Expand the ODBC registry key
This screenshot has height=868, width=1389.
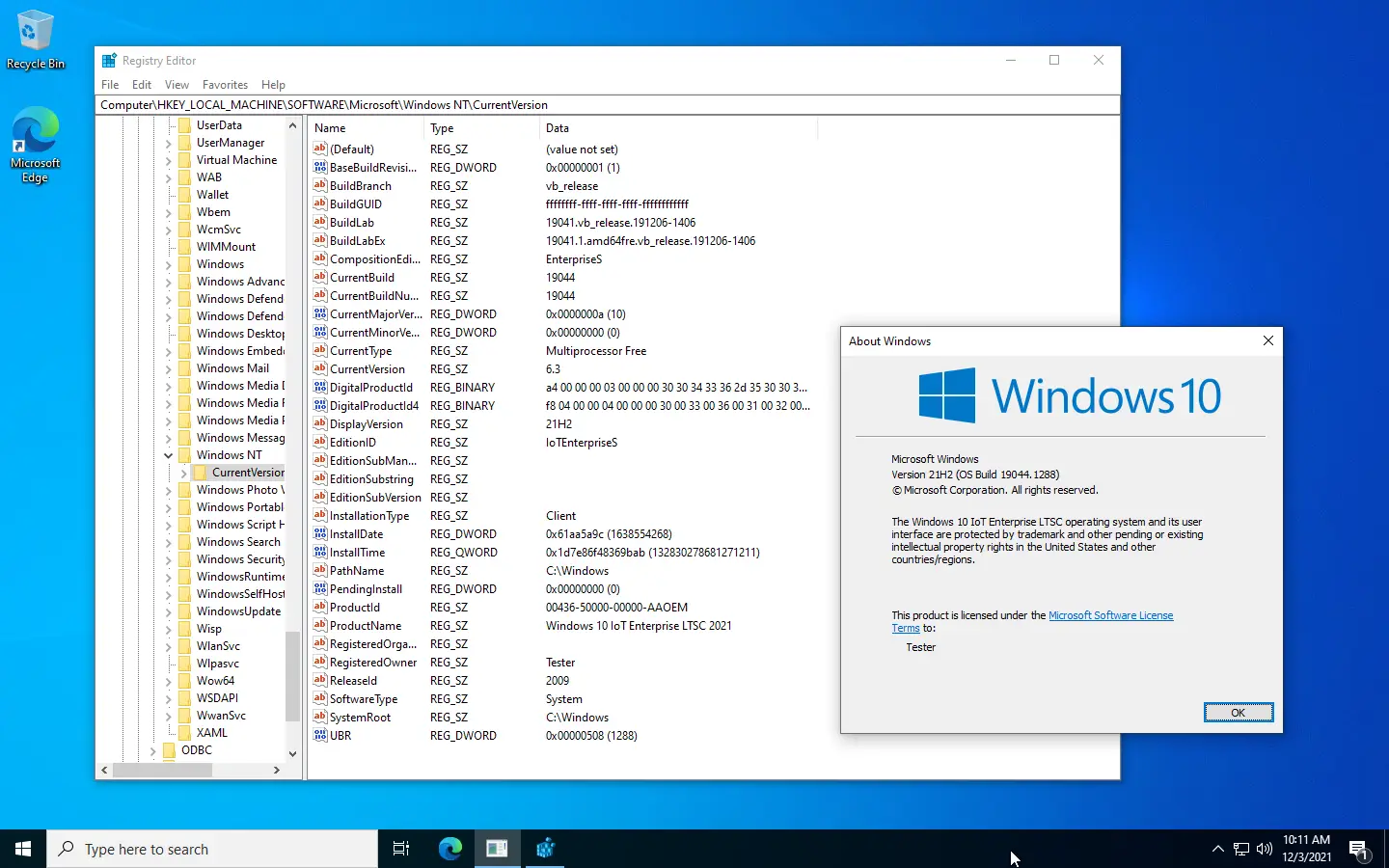[x=153, y=750]
